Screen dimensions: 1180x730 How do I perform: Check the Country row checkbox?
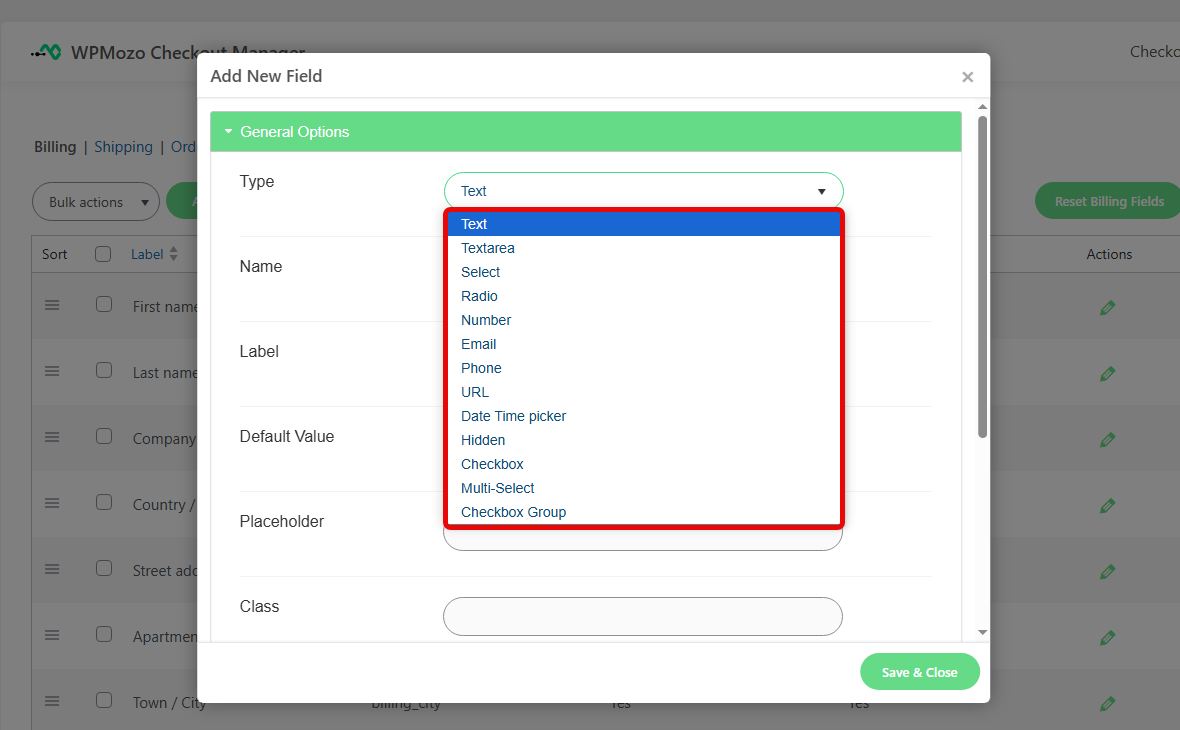(x=104, y=502)
